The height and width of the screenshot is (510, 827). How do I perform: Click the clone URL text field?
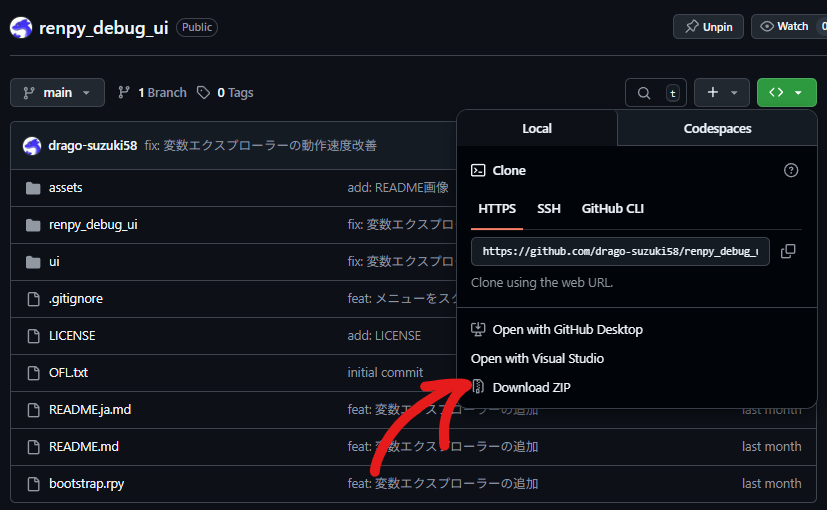pyautogui.click(x=620, y=251)
